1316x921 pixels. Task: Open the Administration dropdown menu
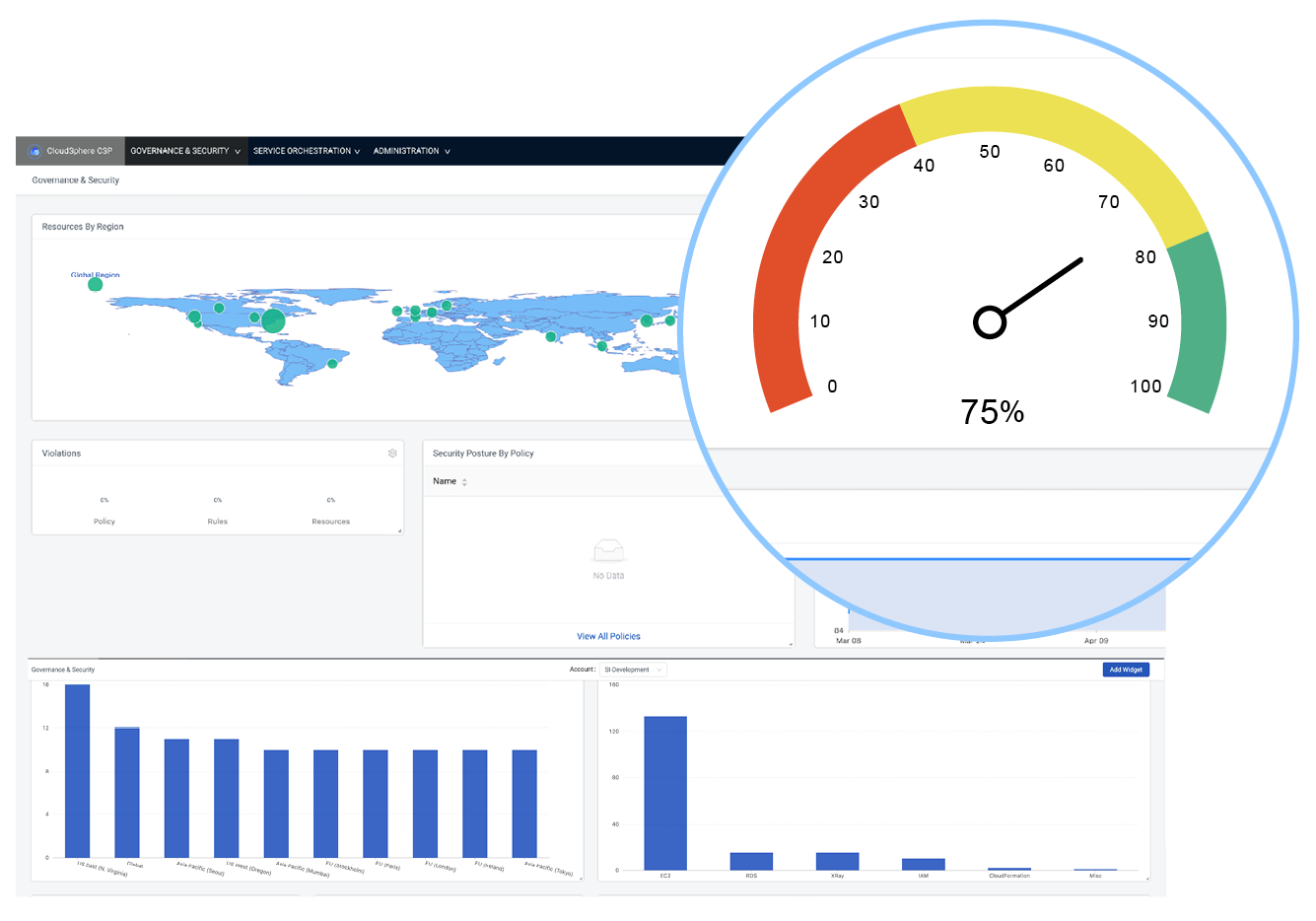412,151
